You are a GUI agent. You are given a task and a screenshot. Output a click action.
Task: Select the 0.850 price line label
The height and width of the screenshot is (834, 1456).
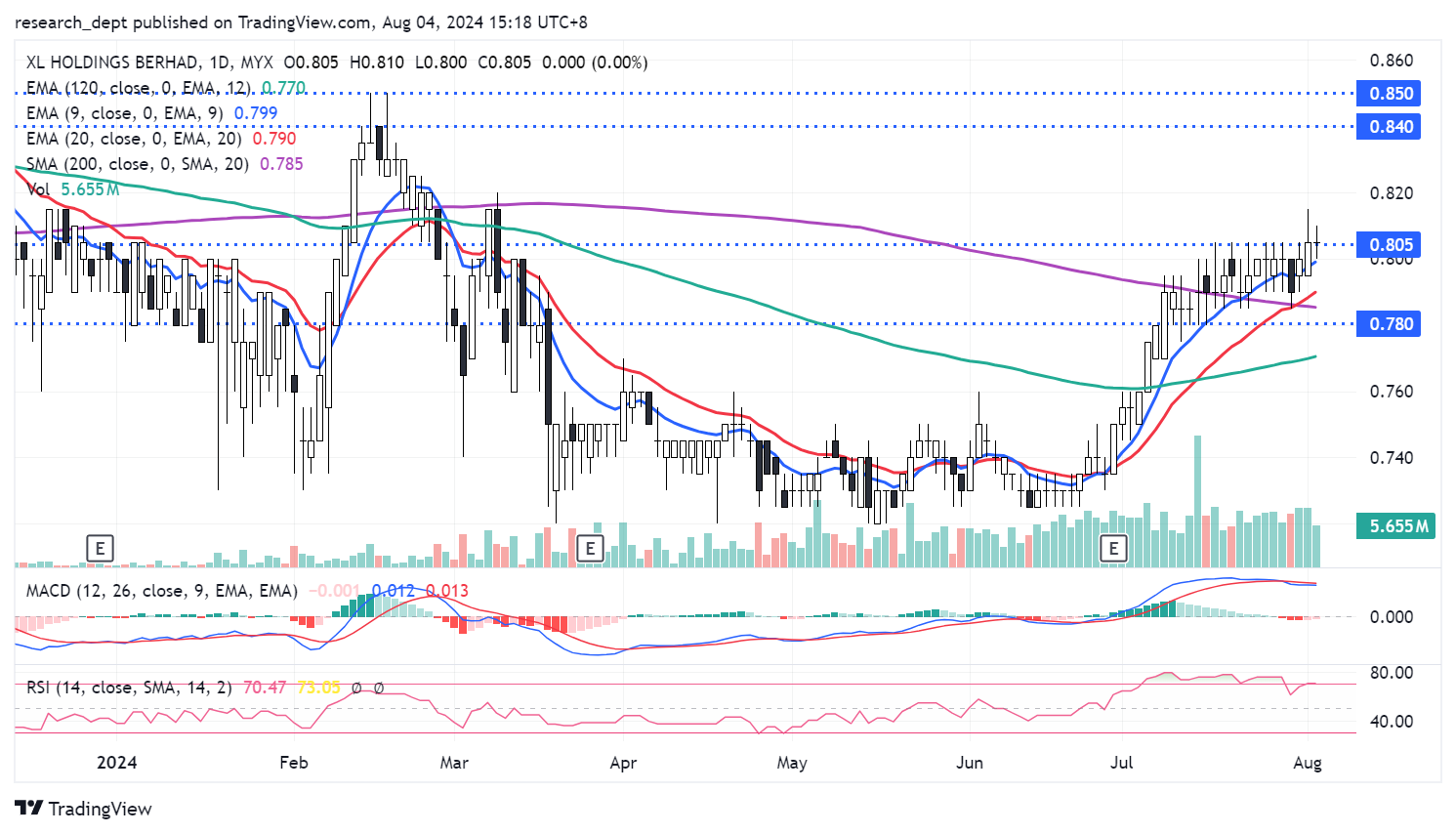coord(1390,94)
